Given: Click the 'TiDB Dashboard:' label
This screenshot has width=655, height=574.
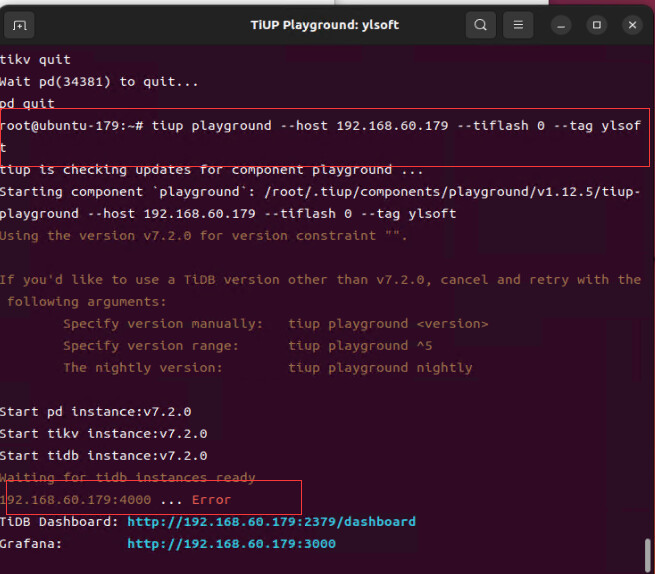Looking at the screenshot, I should click(59, 521).
